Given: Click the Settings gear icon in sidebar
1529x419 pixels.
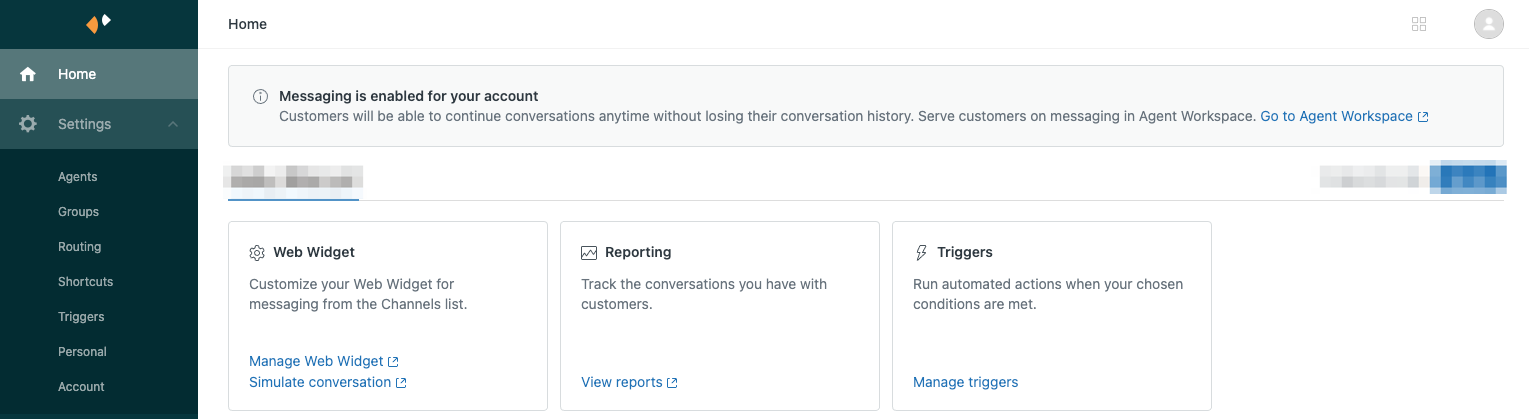Looking at the screenshot, I should pos(28,124).
